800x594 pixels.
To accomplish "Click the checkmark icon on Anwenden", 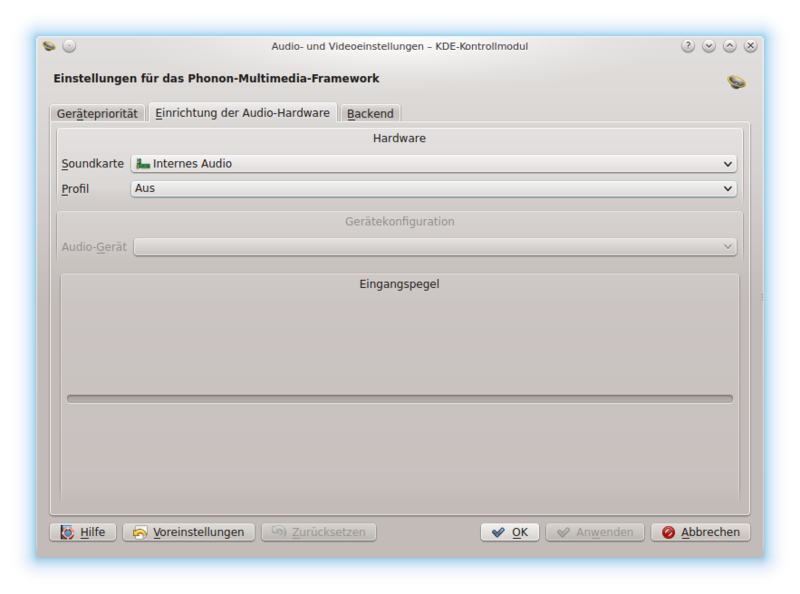I will tap(566, 532).
